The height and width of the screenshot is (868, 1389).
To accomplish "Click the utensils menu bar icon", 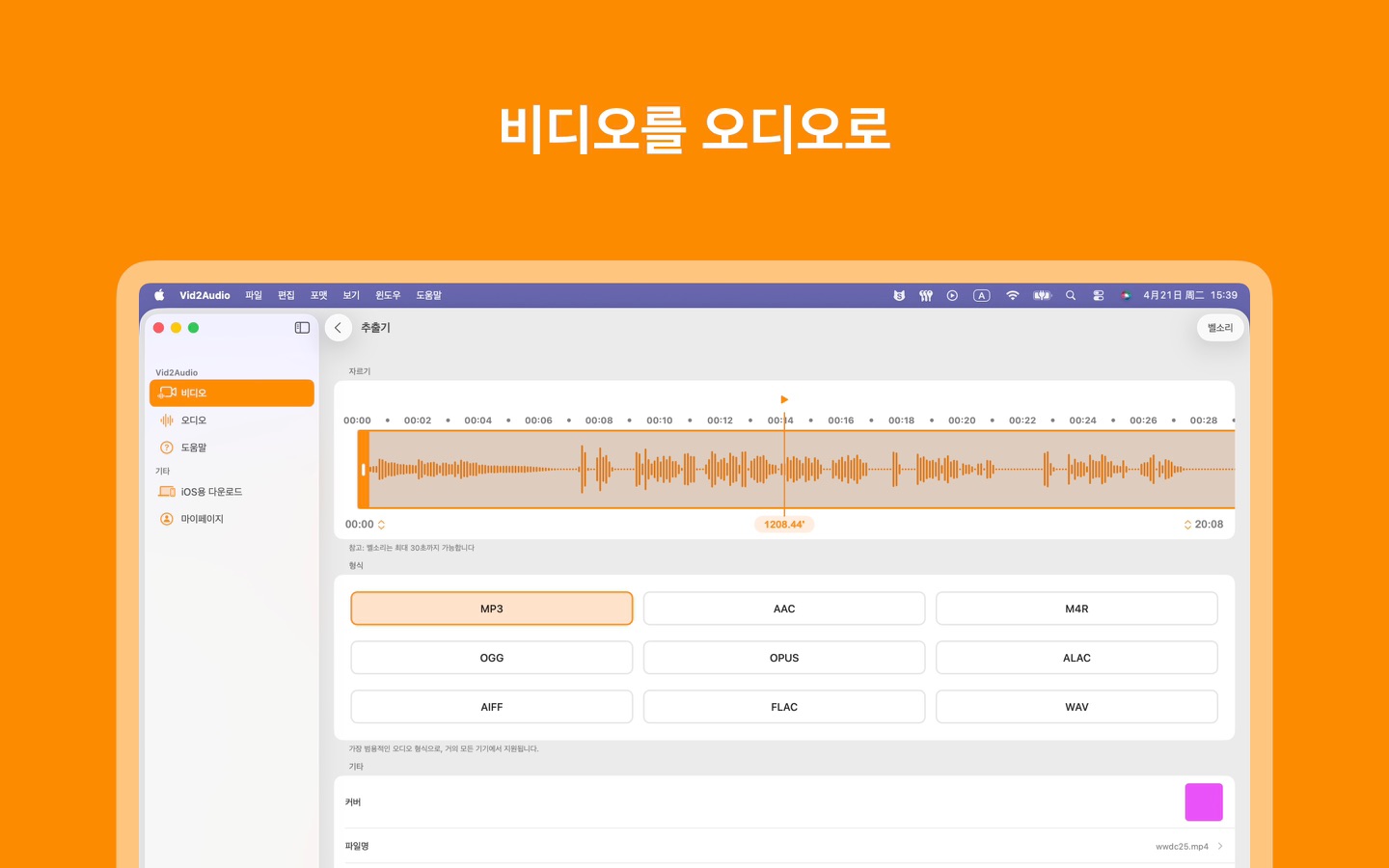I will pyautogui.click(x=926, y=296).
